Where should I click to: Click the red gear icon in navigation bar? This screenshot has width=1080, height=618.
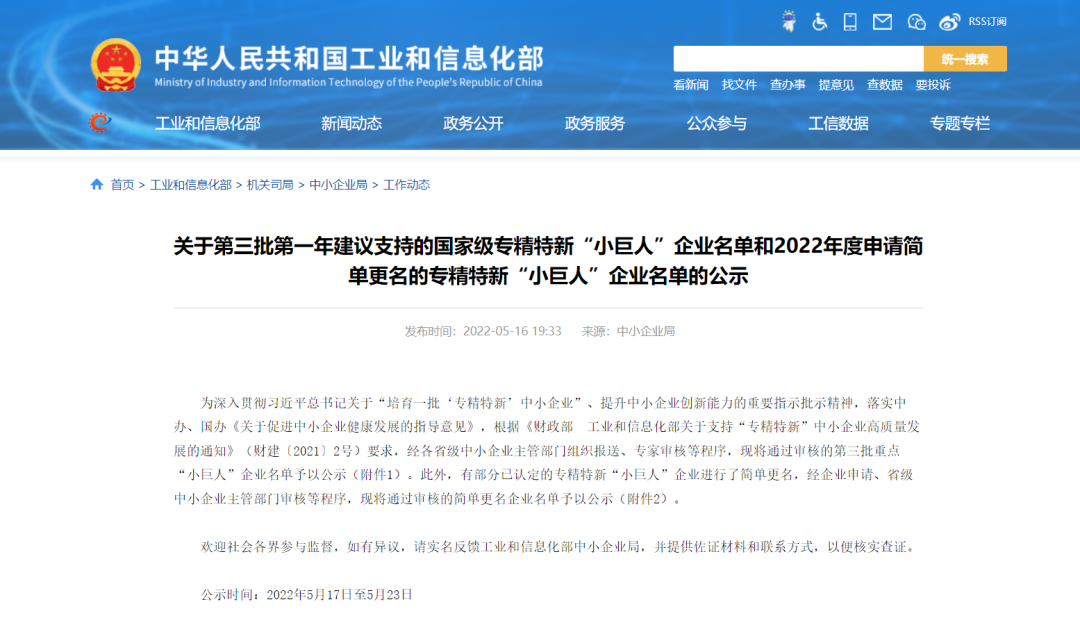pyautogui.click(x=99, y=123)
